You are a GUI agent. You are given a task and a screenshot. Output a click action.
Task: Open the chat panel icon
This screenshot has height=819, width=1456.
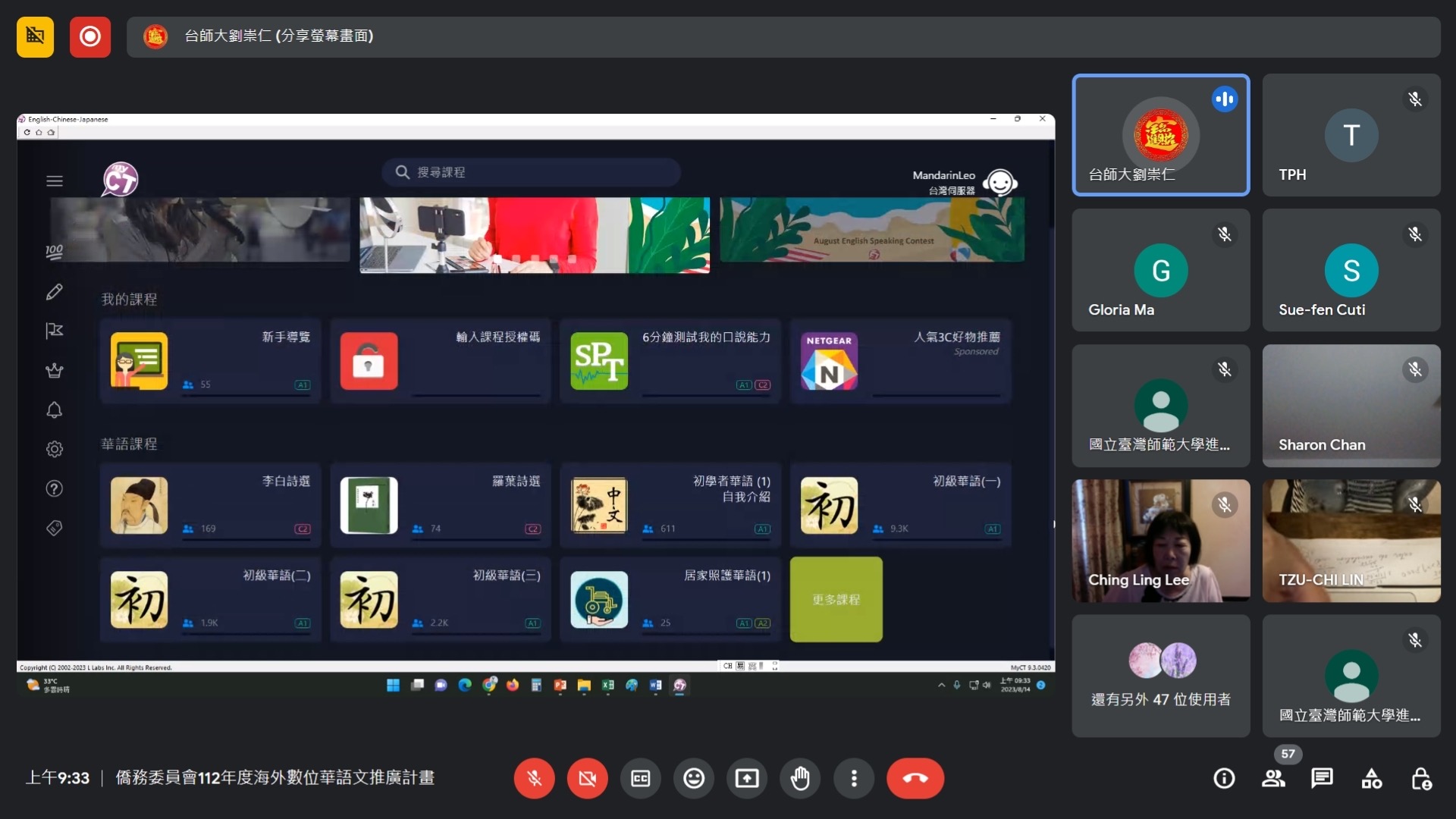tap(1322, 778)
